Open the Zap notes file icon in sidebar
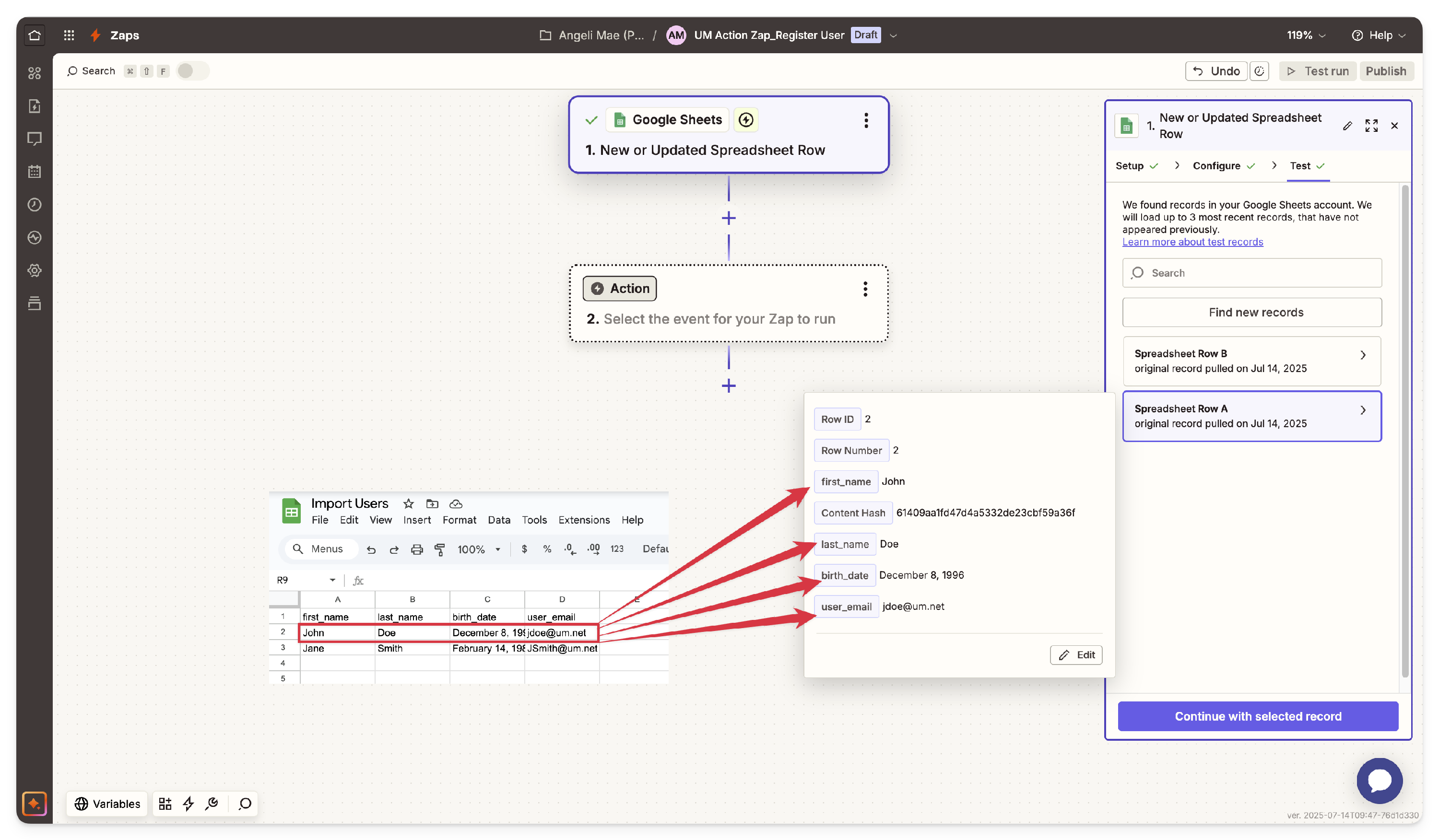 pyautogui.click(x=34, y=106)
